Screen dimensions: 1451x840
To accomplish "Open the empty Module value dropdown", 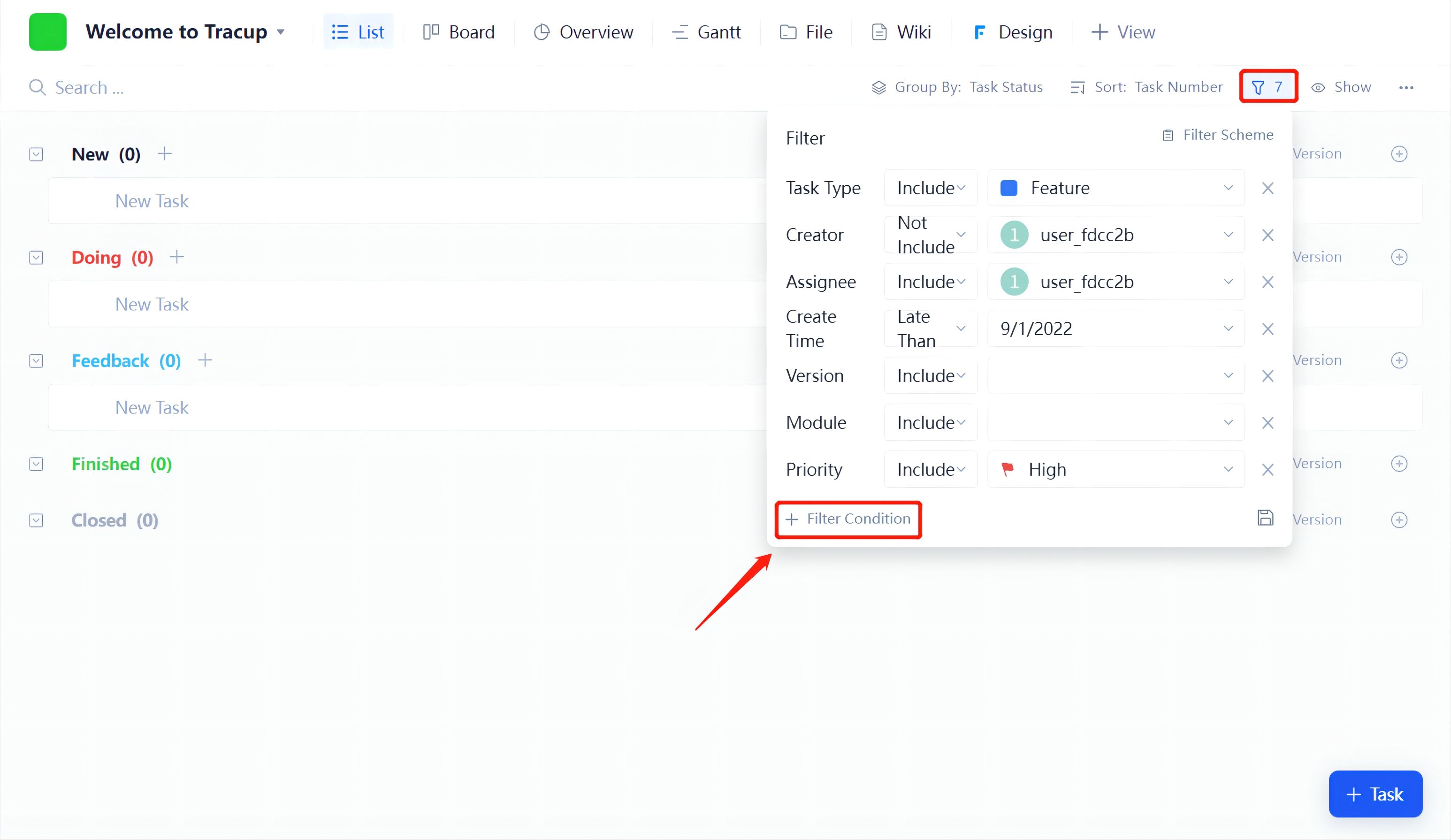I will tap(1115, 423).
